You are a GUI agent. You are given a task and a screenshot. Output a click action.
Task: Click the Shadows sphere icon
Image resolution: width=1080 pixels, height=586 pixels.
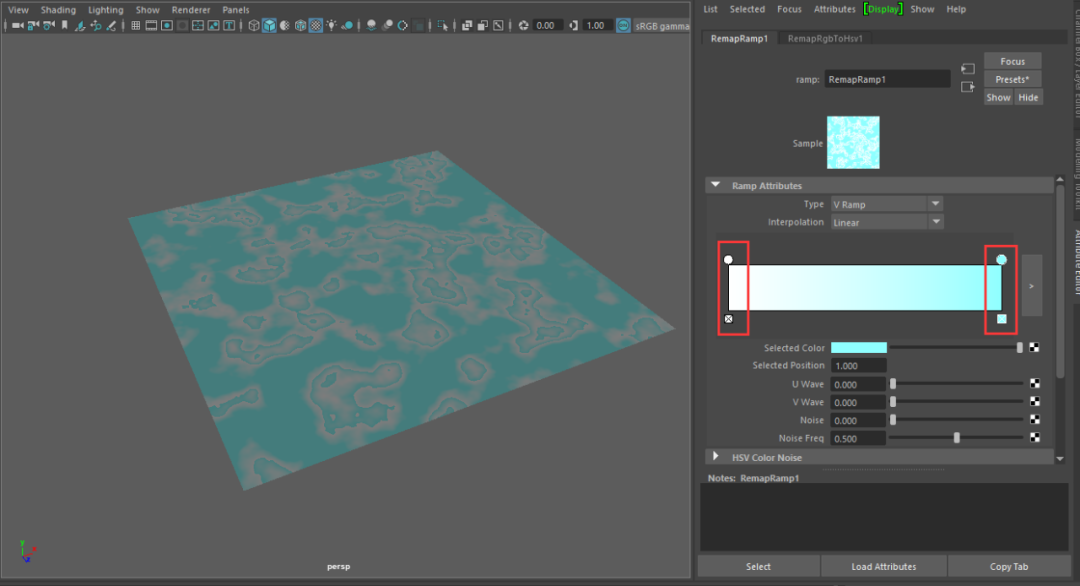347,25
